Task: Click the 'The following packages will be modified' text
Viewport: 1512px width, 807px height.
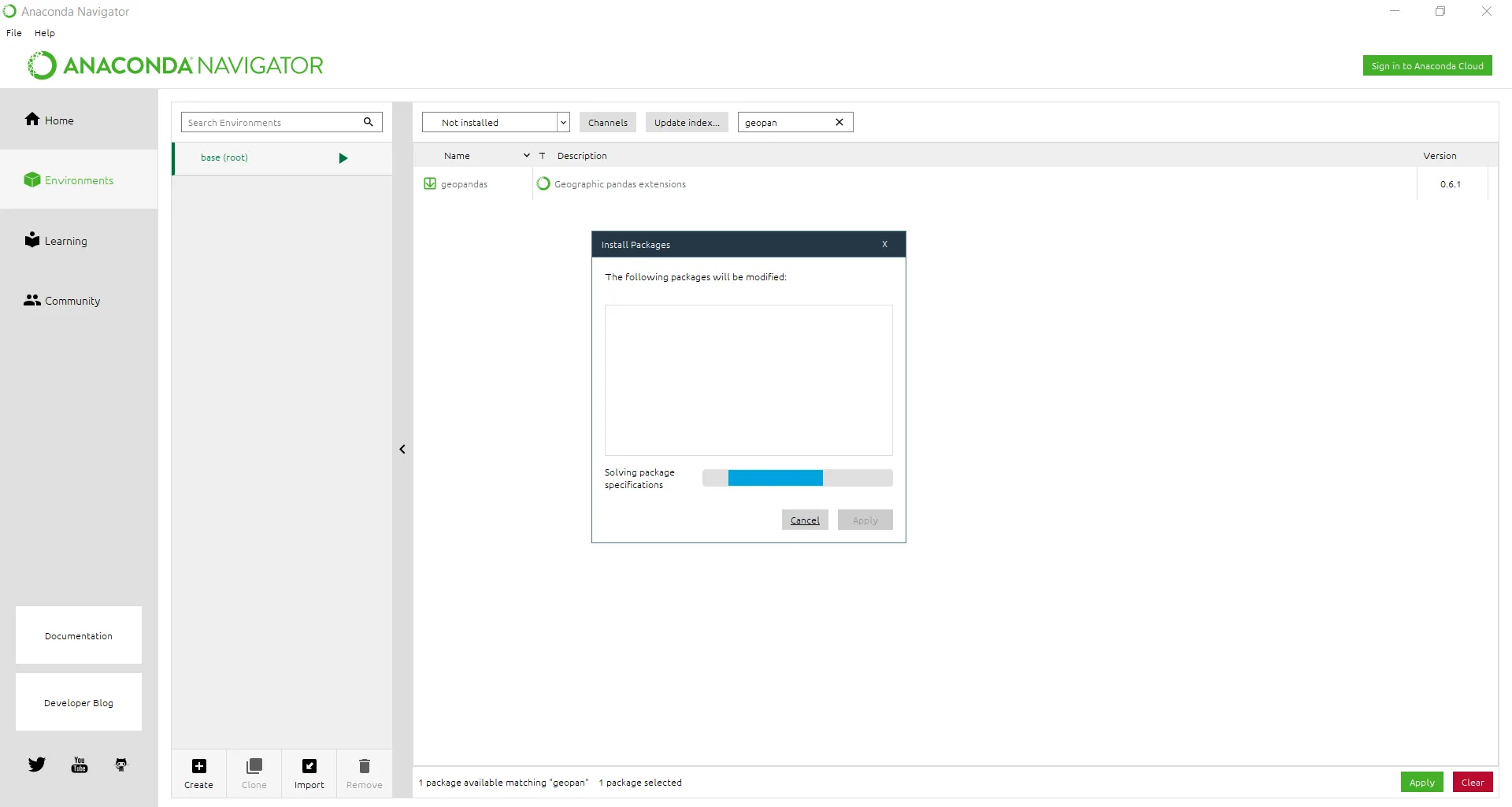Action: [x=696, y=277]
